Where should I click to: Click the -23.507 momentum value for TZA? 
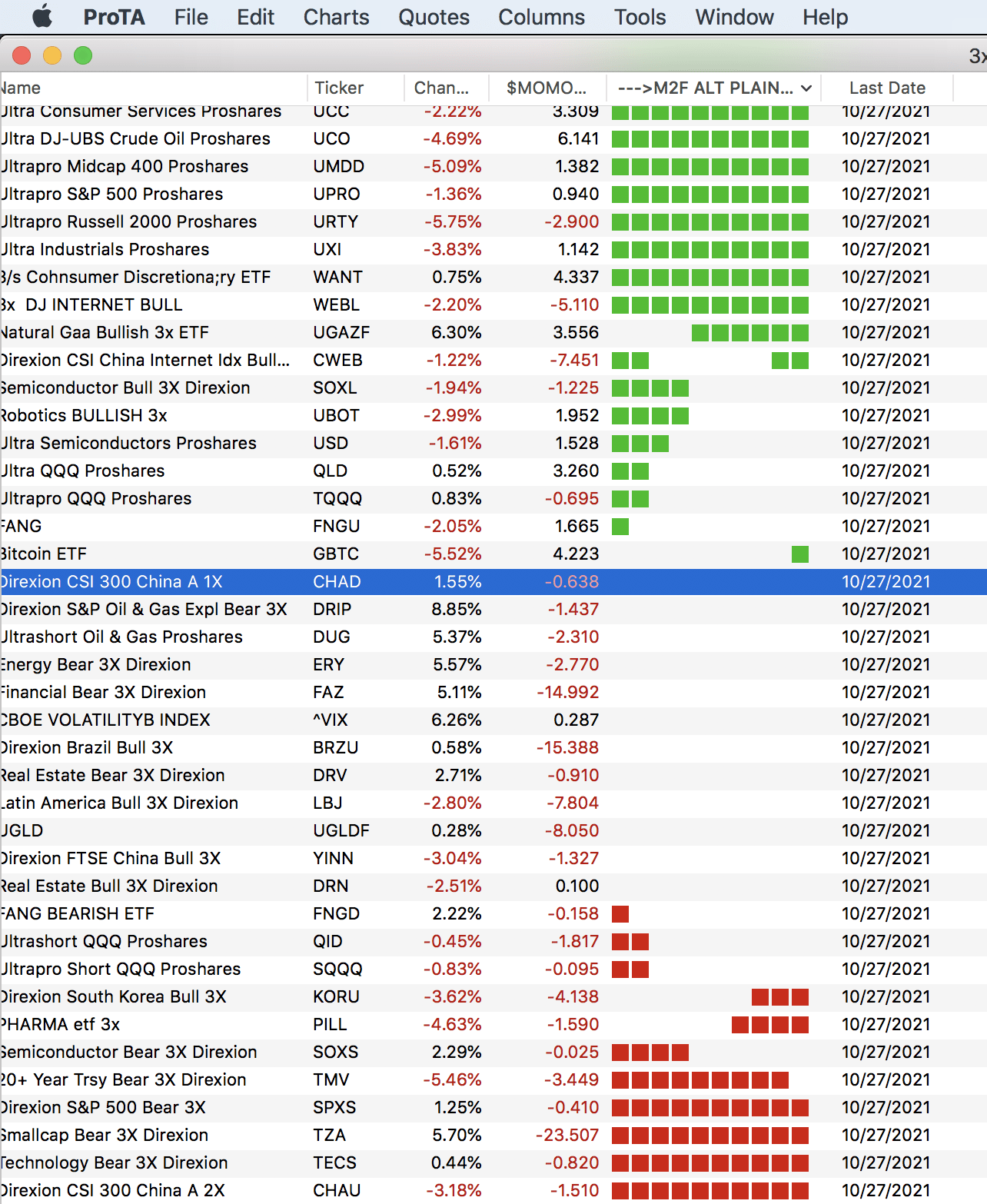point(567,1135)
